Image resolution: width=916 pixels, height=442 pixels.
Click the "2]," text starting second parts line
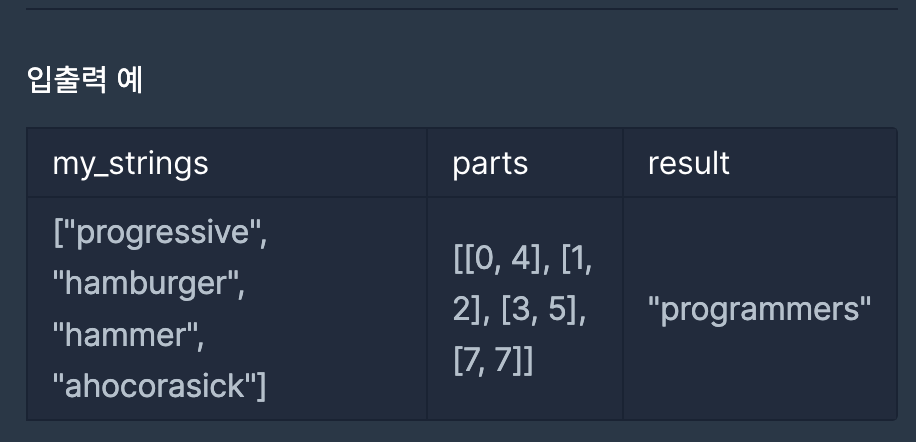tap(472, 309)
